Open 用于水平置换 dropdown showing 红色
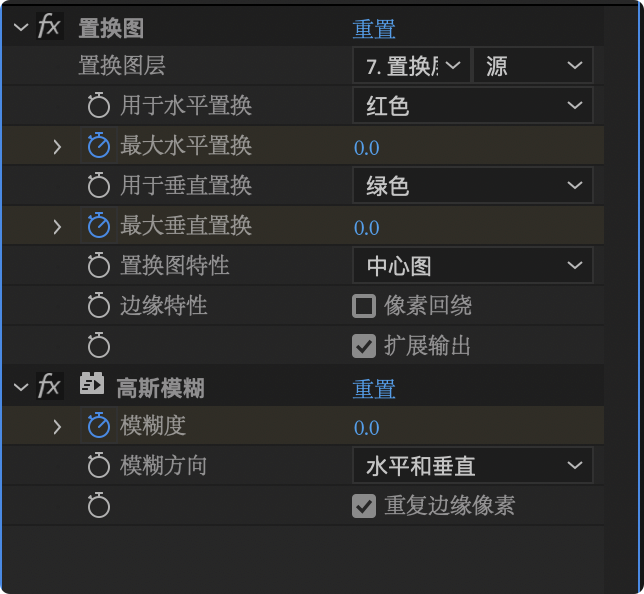 [x=473, y=105]
